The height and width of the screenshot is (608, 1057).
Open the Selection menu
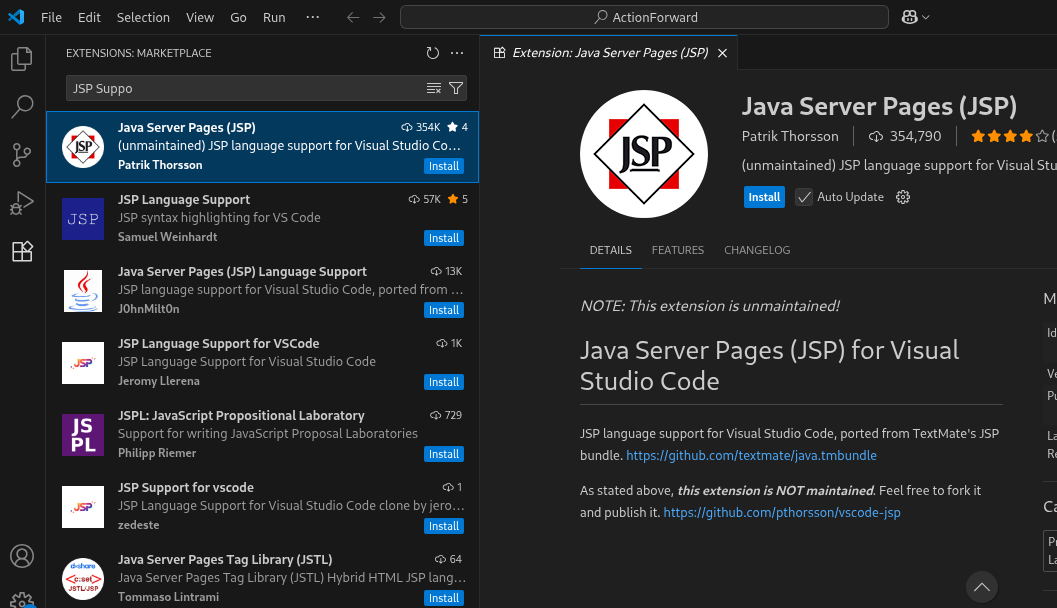coord(143,18)
